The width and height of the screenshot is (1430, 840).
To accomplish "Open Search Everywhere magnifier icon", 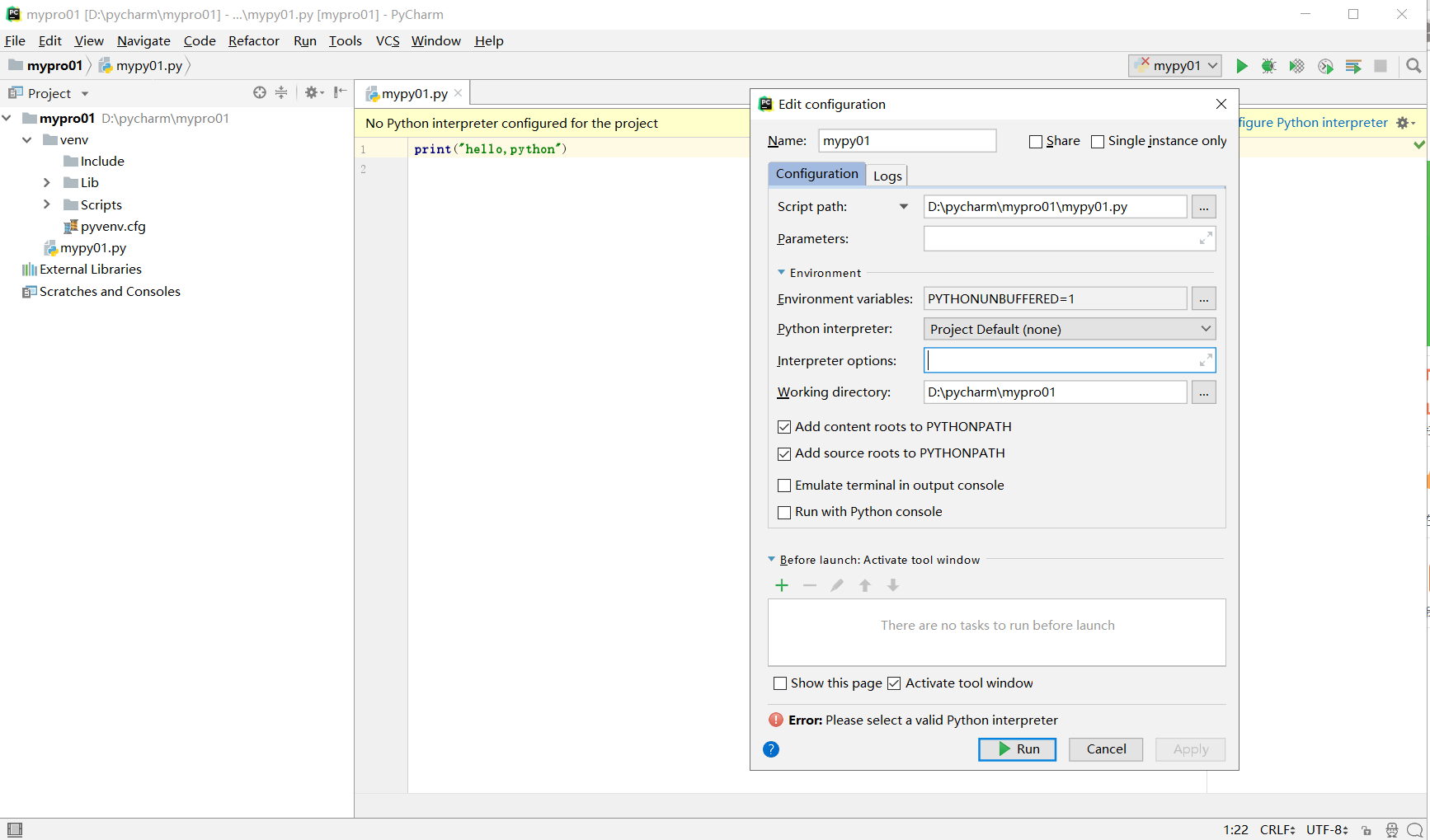I will 1414,66.
